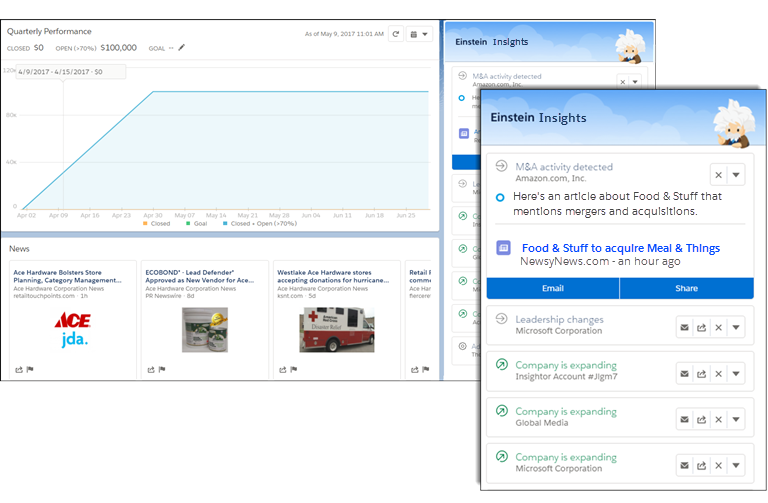Screen dimensions: 768x503
Task: Edit the quarterly goal with pencil icon
Action: pos(182,48)
